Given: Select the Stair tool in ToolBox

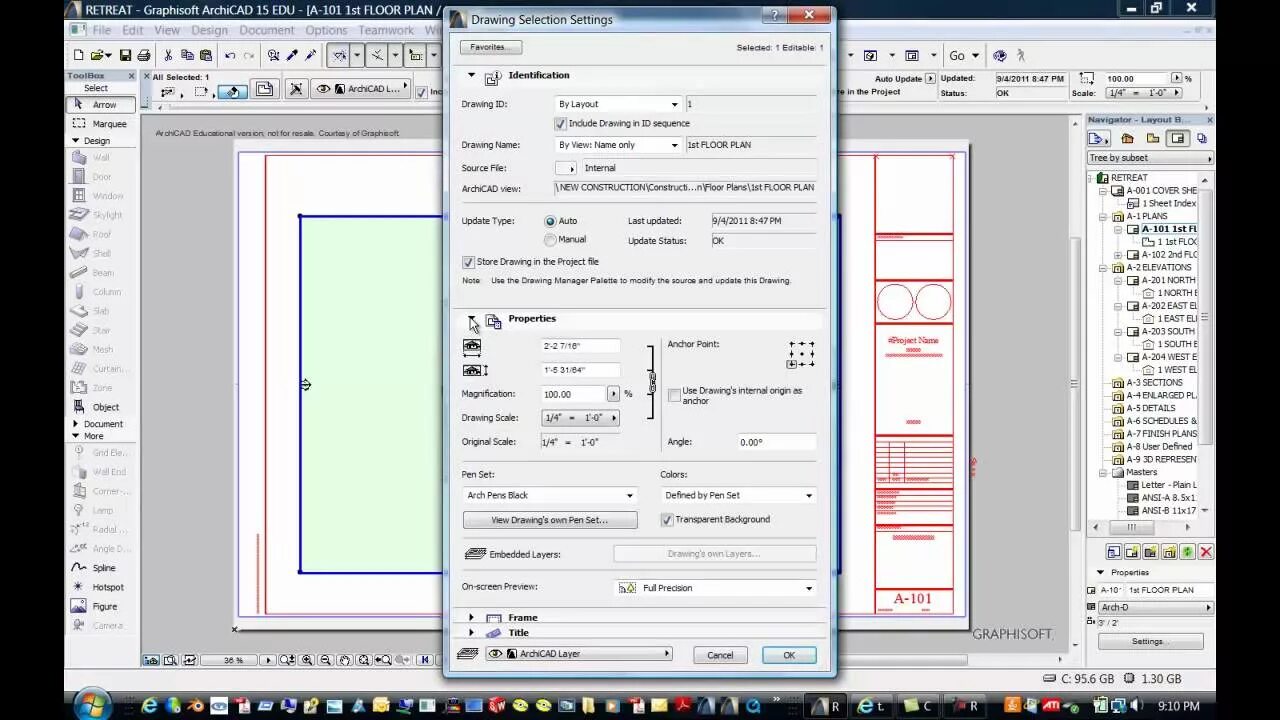Looking at the screenshot, I should (102, 330).
